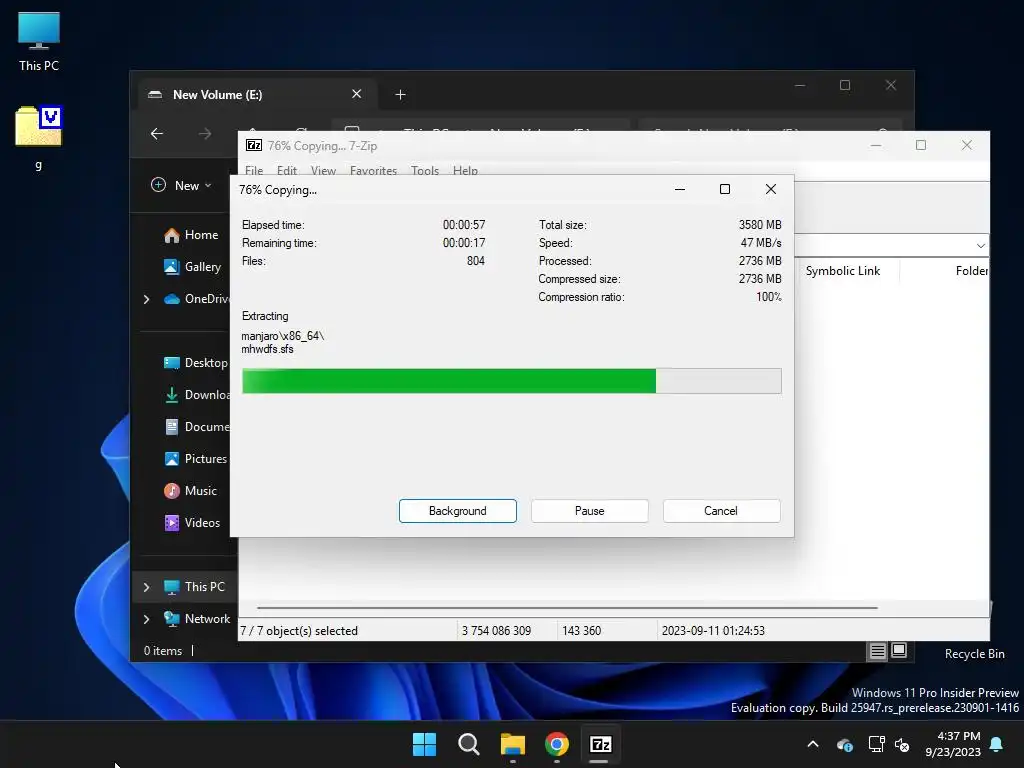Open the Windows Start menu

tap(424, 744)
